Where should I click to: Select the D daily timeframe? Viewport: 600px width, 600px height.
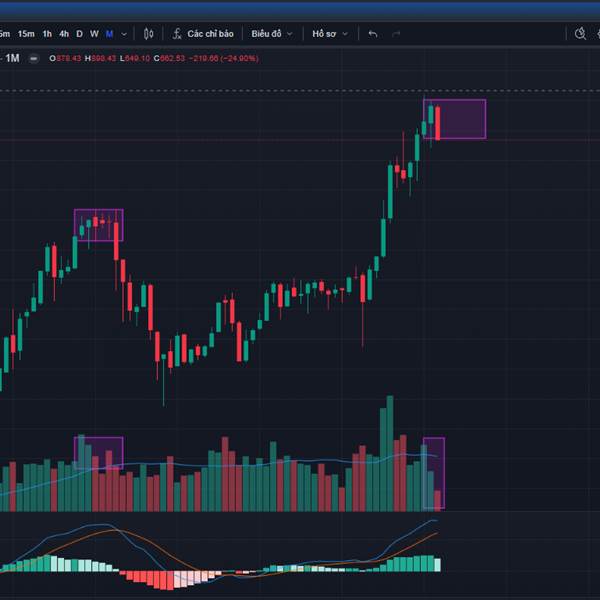tap(79, 34)
